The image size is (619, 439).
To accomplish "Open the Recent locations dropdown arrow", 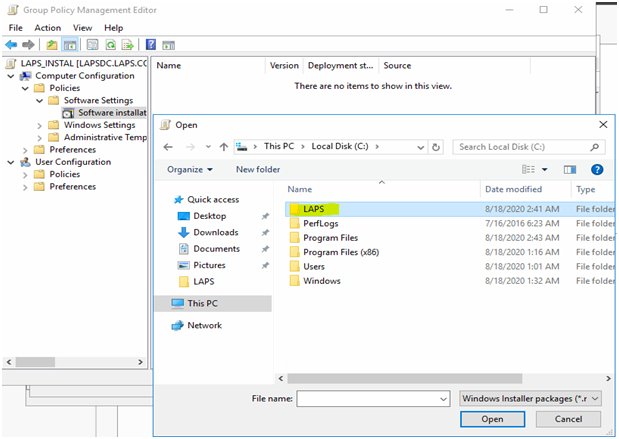I will pyautogui.click(x=208, y=147).
